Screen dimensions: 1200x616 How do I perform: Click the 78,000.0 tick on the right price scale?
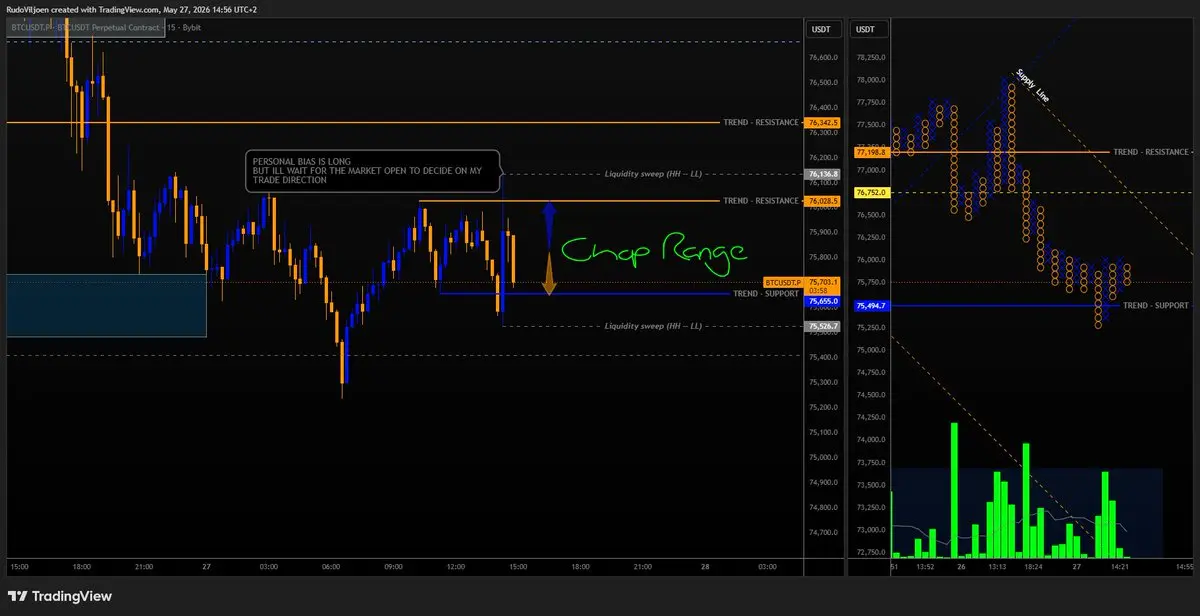[x=869, y=80]
